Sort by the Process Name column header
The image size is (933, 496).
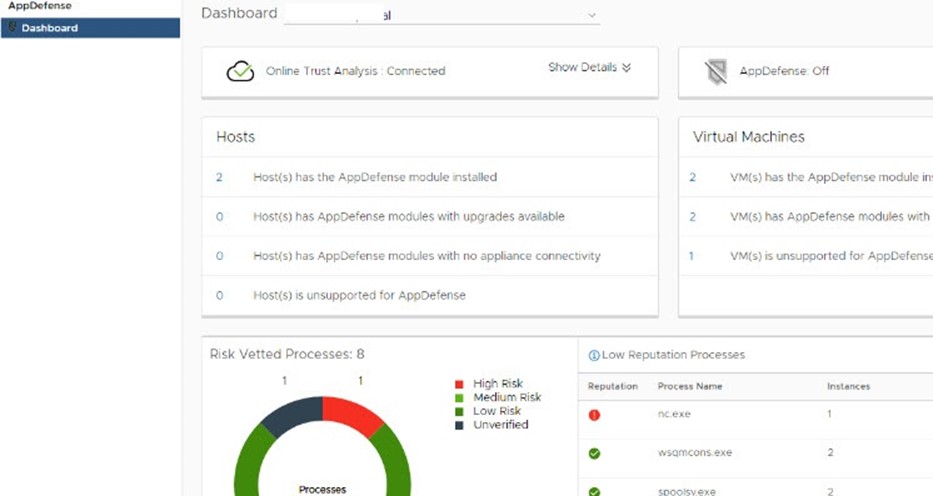(x=690, y=387)
